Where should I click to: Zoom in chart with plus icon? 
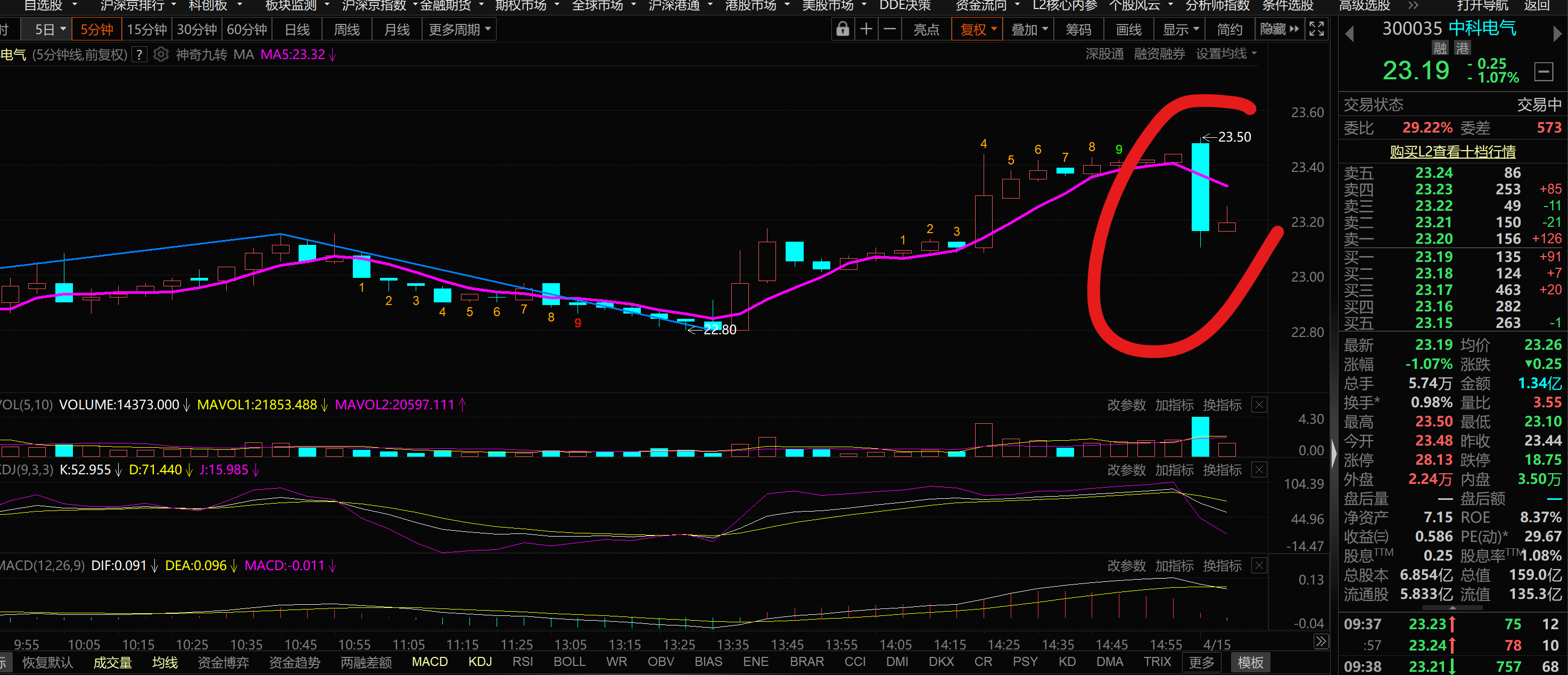coord(866,29)
